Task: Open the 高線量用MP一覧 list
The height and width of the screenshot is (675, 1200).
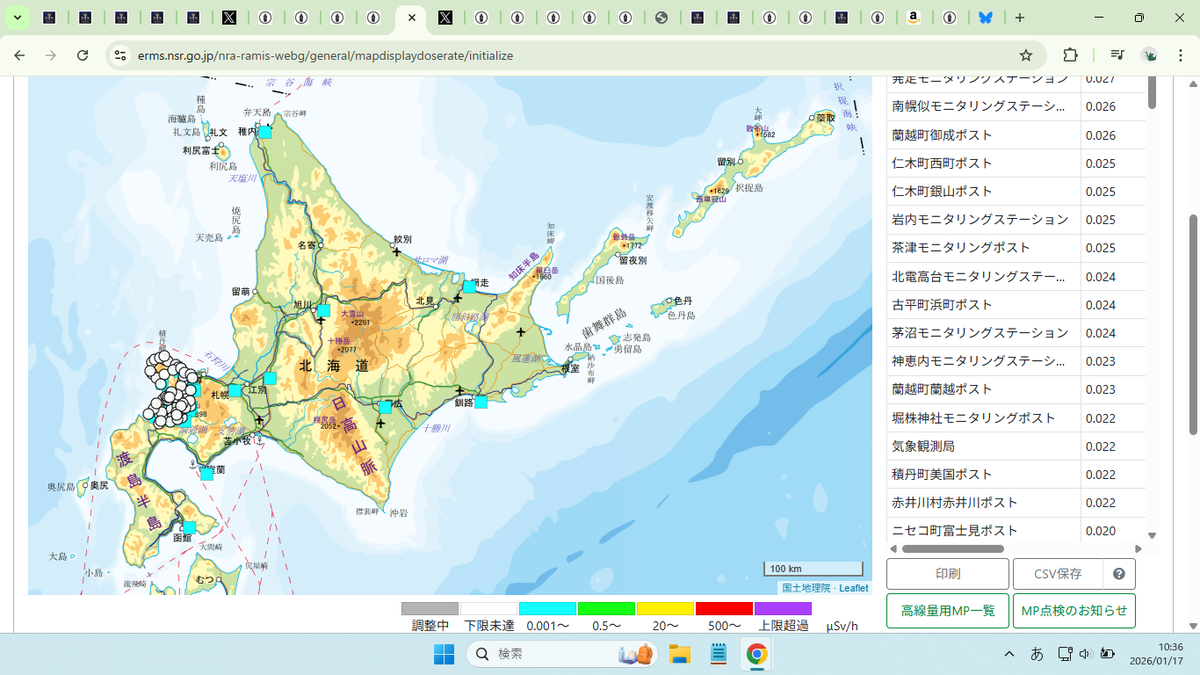Action: [947, 611]
